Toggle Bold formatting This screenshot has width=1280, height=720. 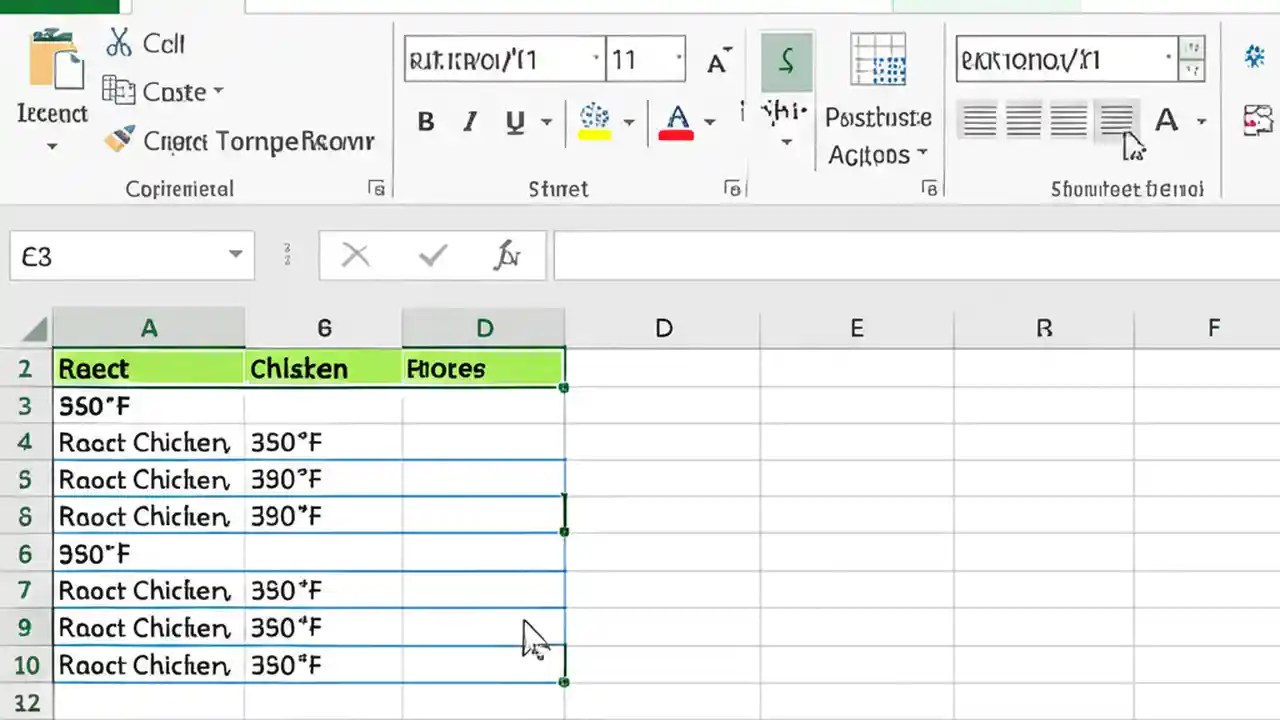tap(426, 122)
